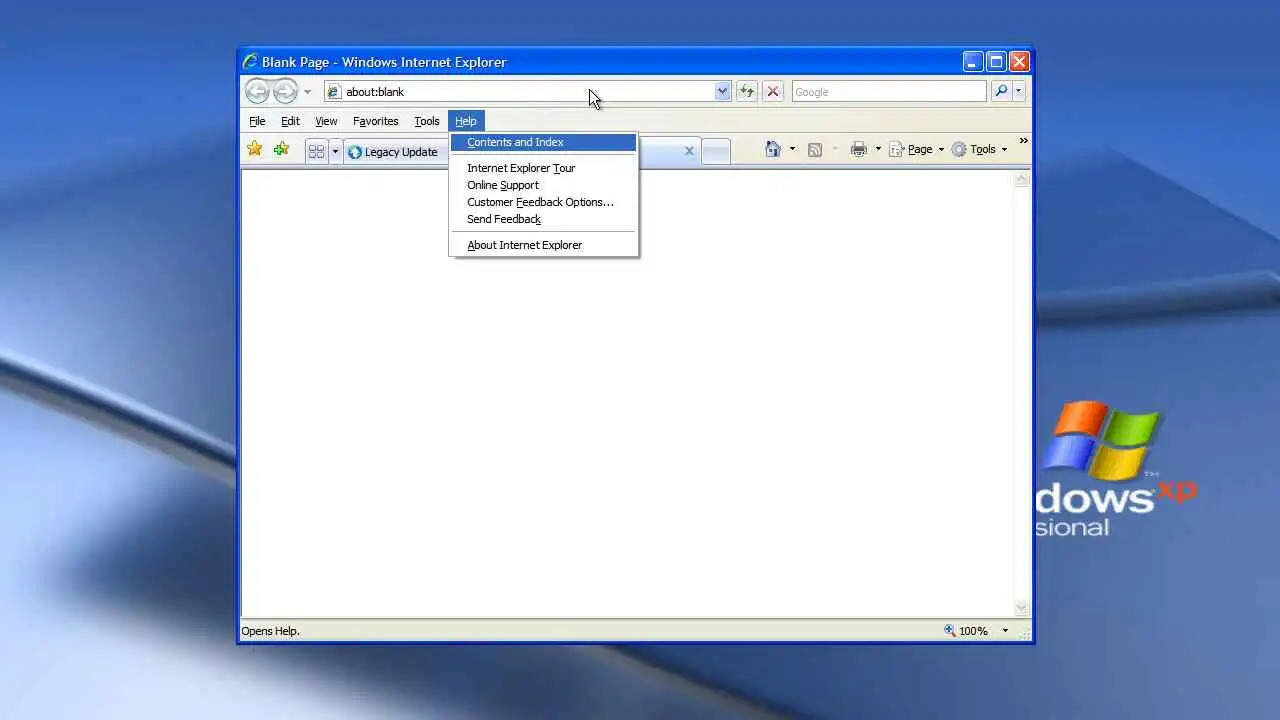Click the RSS Feeds icon
Image resolution: width=1280 pixels, height=720 pixels.
click(x=815, y=149)
